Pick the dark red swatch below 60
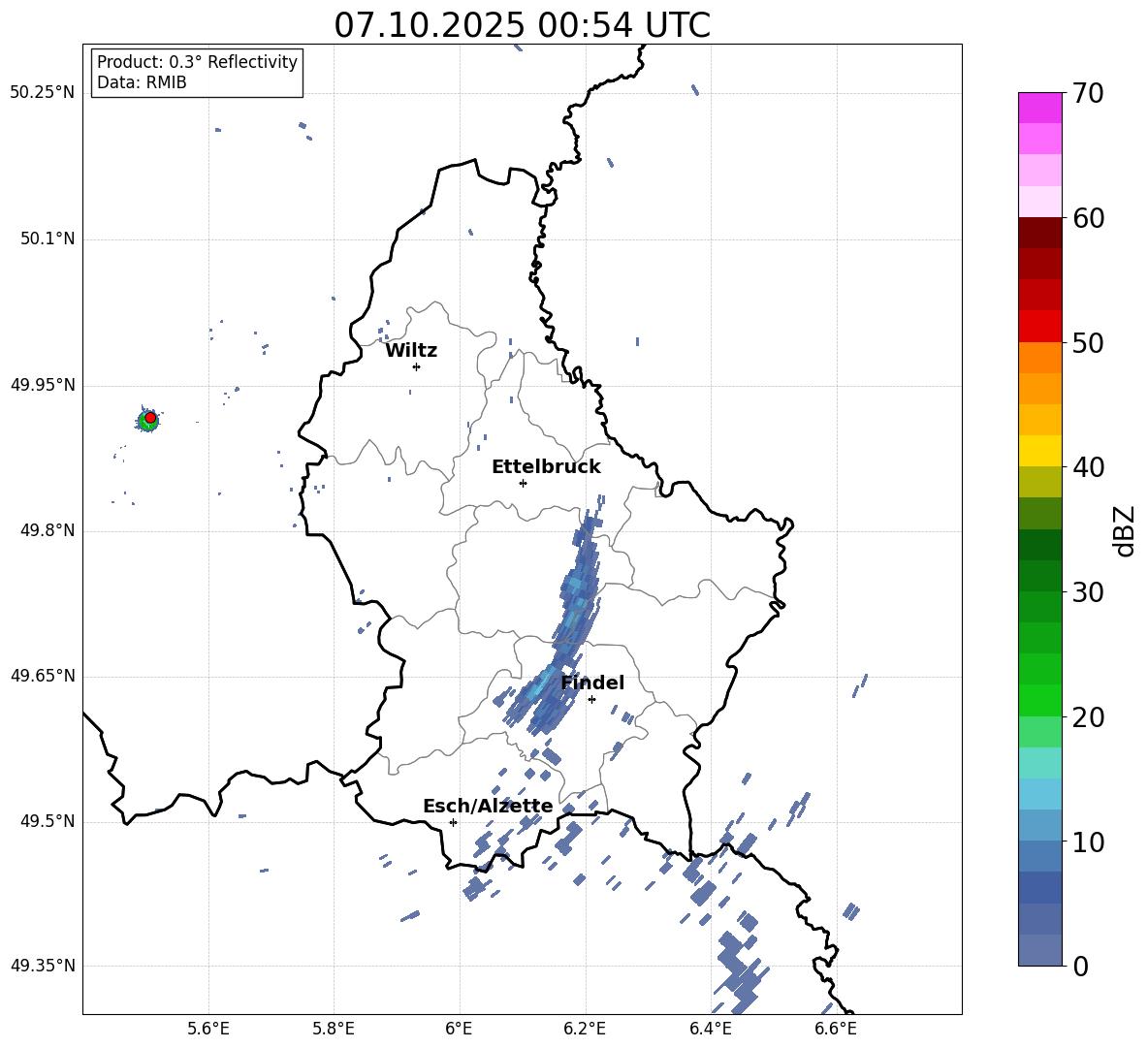The image size is (1148, 1048). pyautogui.click(x=1039, y=233)
